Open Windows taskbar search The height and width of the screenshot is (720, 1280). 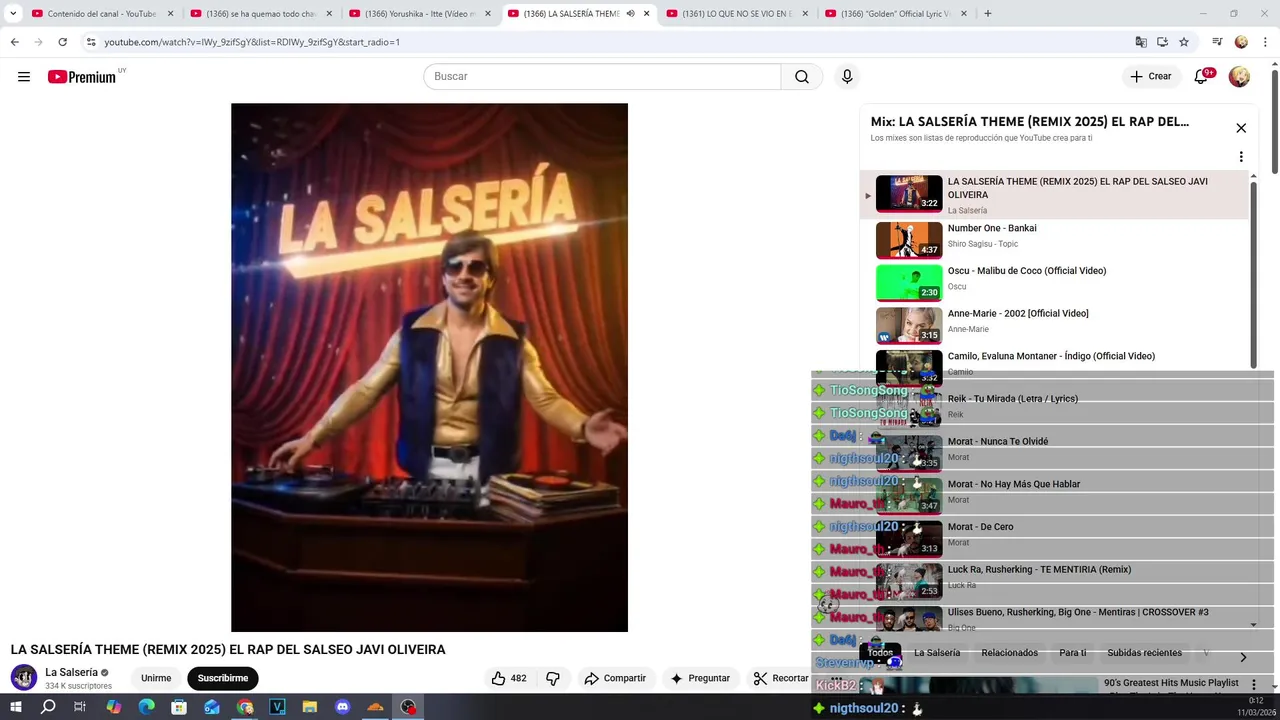[48, 707]
